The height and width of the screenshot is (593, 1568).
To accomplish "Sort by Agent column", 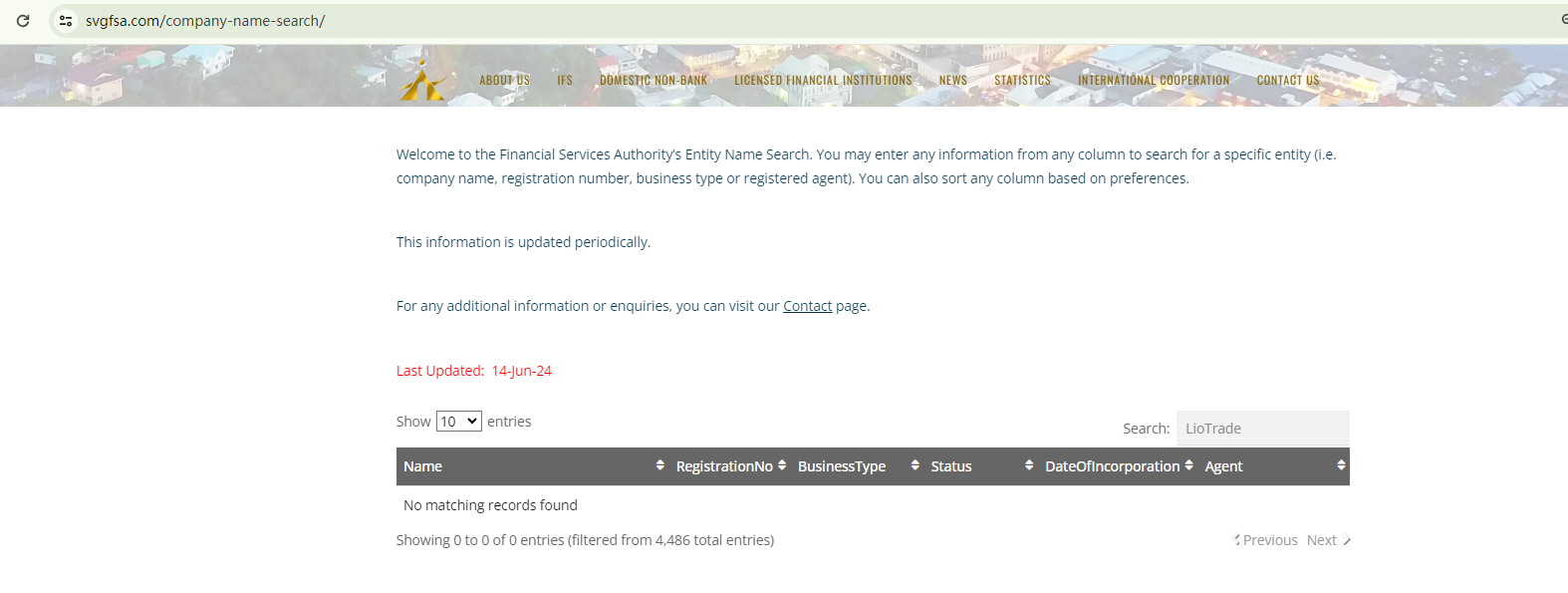I will click(1274, 466).
